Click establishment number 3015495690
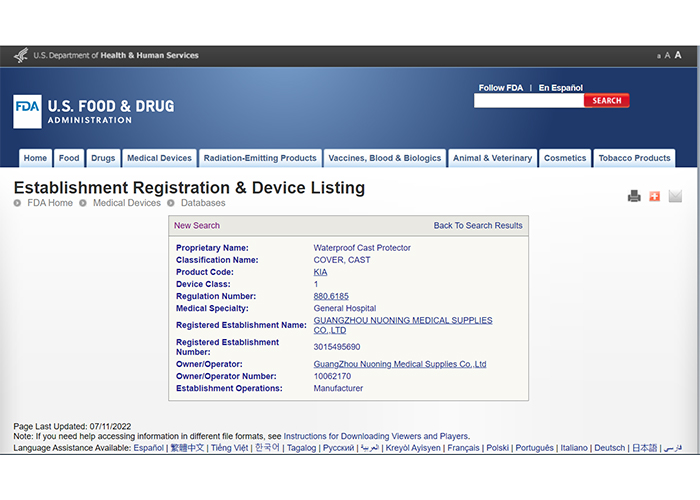Screen dimensions: 700x500 pyautogui.click(x=337, y=347)
